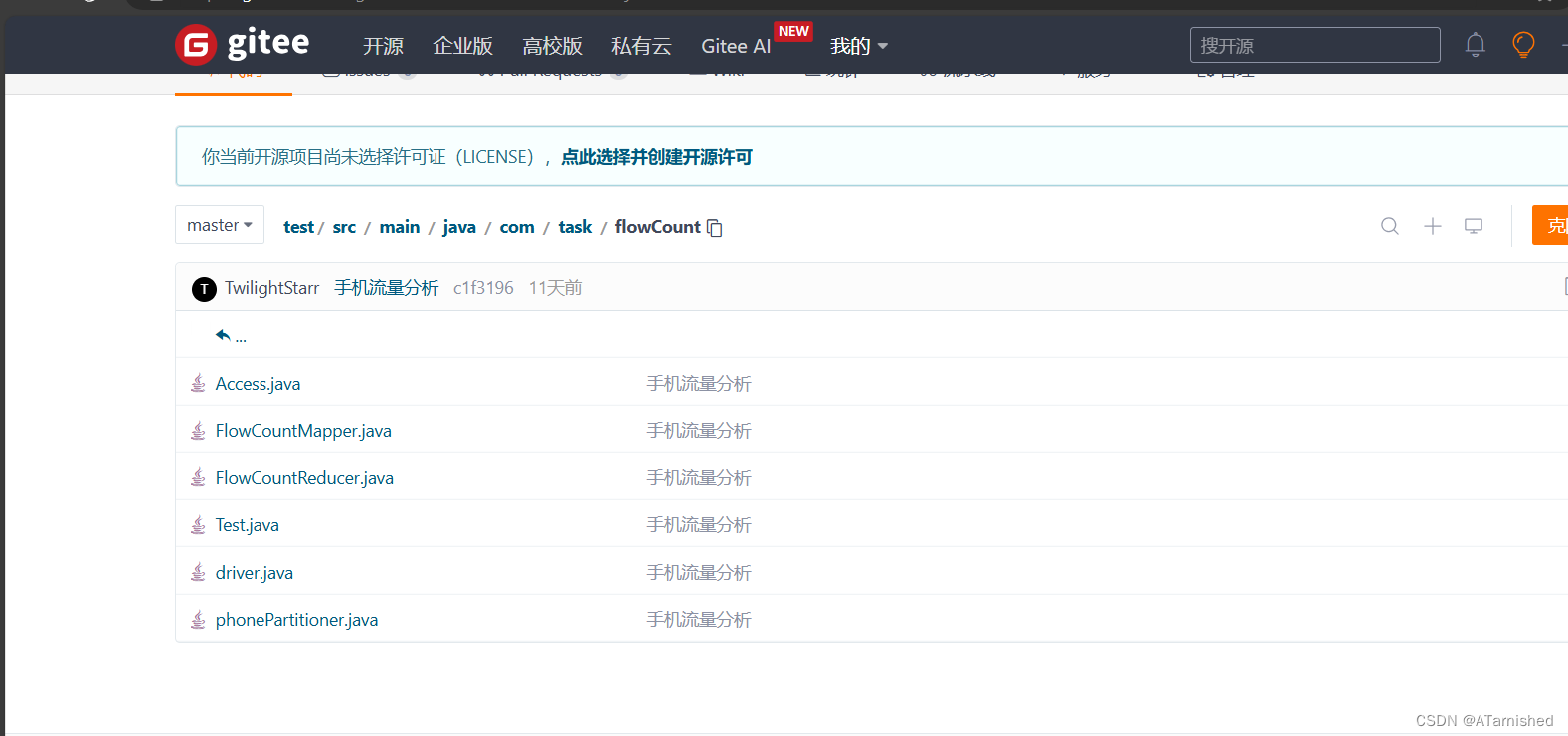The height and width of the screenshot is (736, 1568).
Task: Open the latest commit message 手机流量分析
Action: point(387,288)
